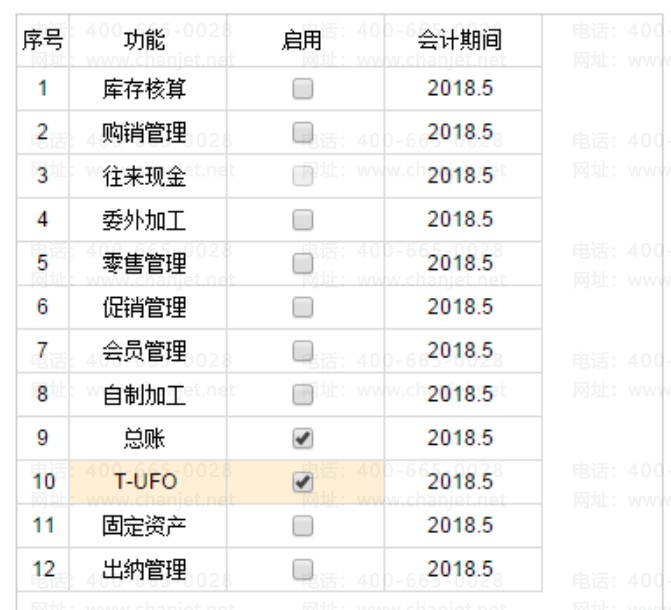This screenshot has width=671, height=610.
Task: Enable the 会员管理 module checkbox
Action: click(x=302, y=351)
